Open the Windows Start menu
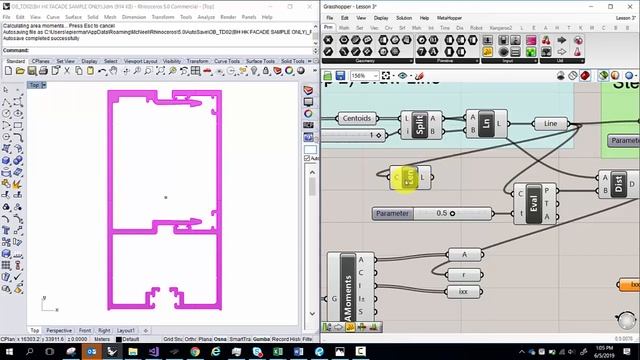The image size is (640, 360). 9,351
